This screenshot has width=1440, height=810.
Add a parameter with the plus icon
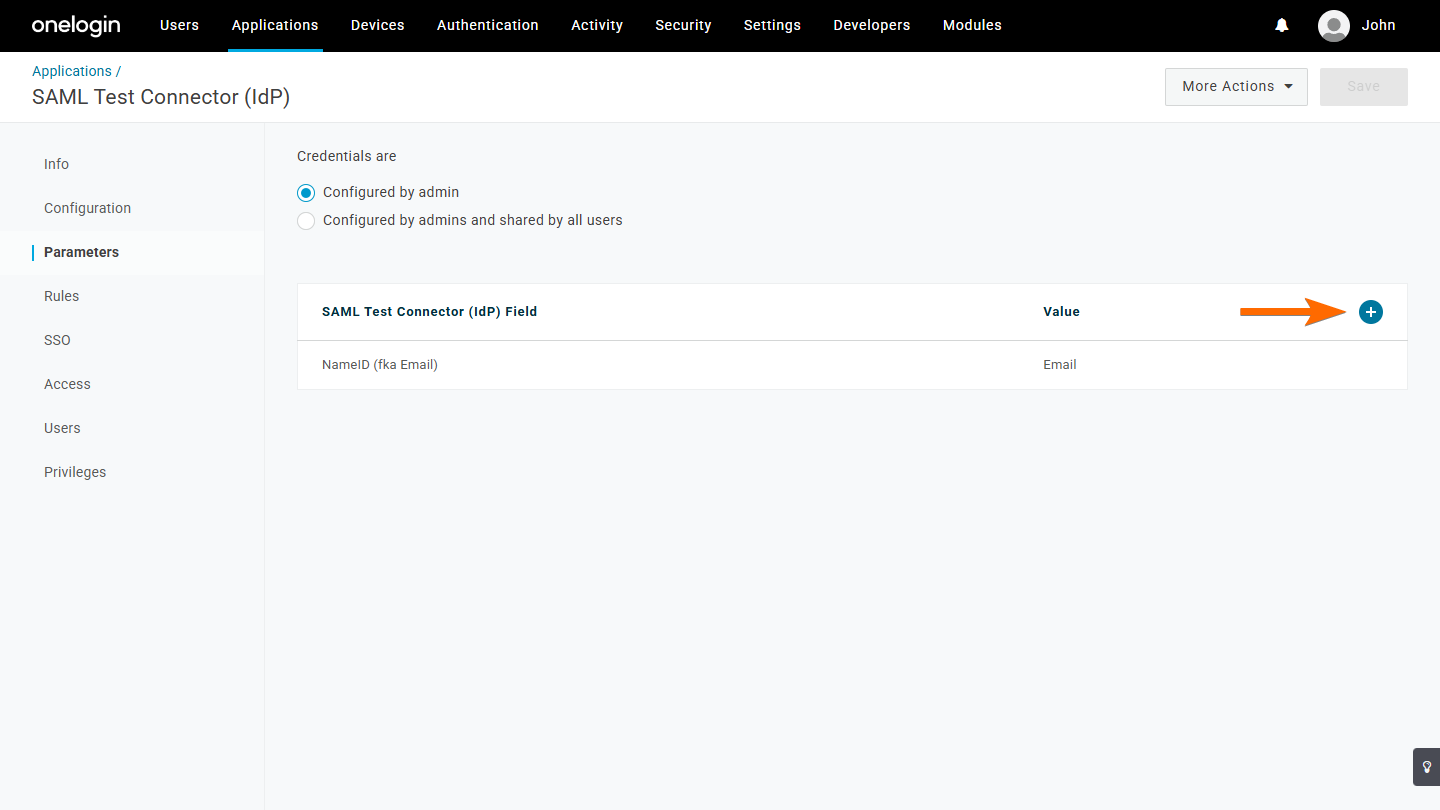pyautogui.click(x=1371, y=312)
